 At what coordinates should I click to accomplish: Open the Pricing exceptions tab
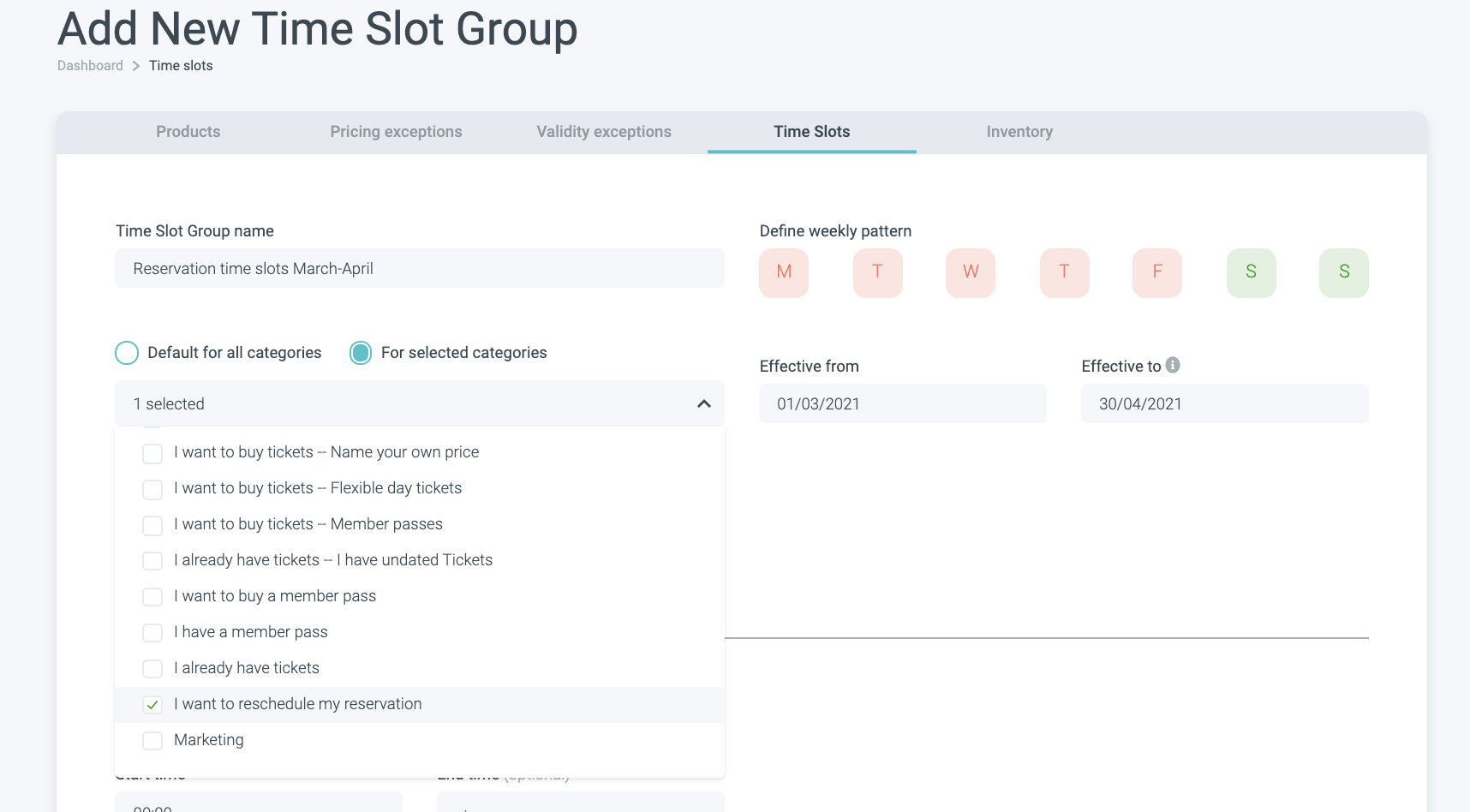(396, 132)
